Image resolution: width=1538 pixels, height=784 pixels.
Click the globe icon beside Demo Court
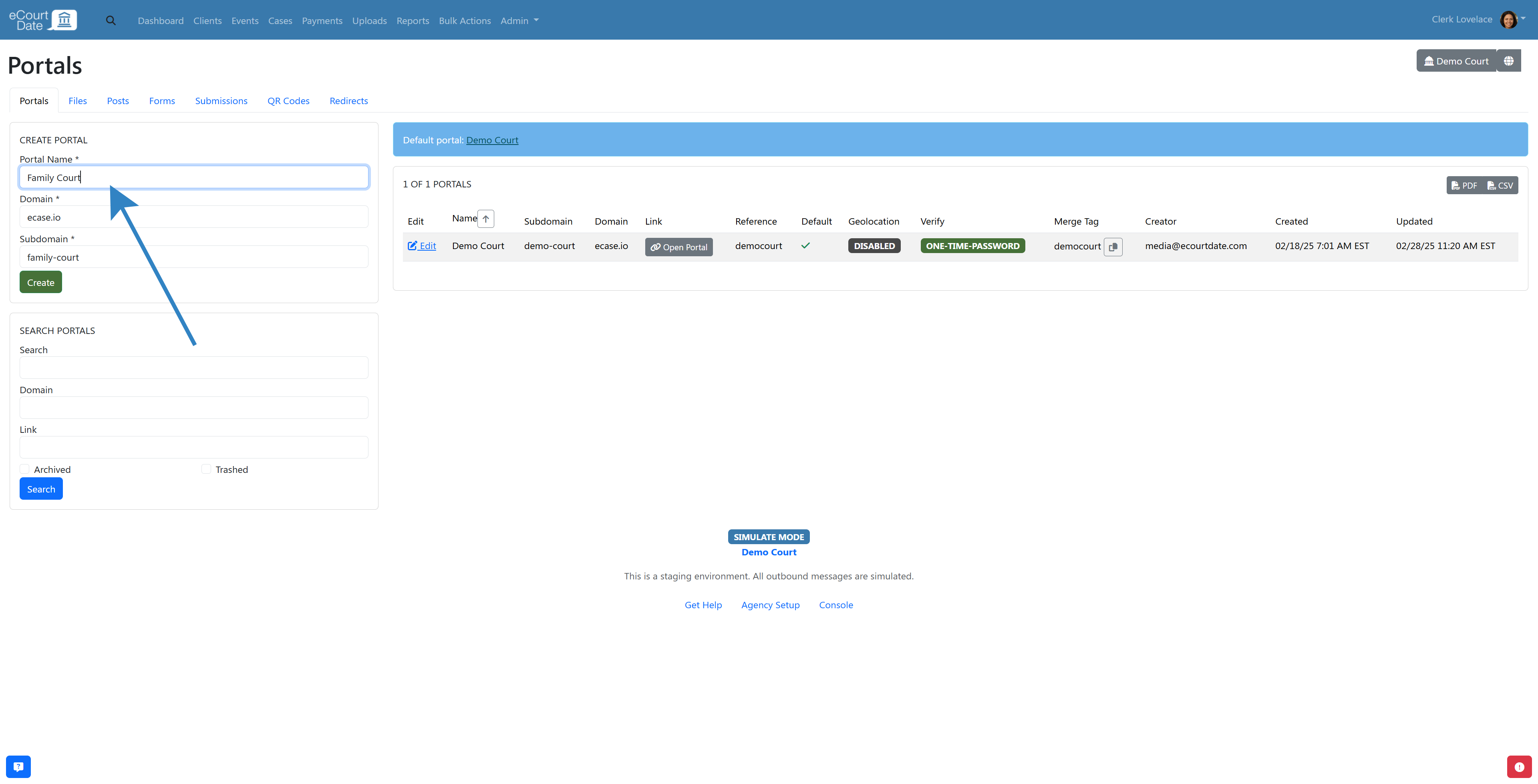coord(1509,61)
